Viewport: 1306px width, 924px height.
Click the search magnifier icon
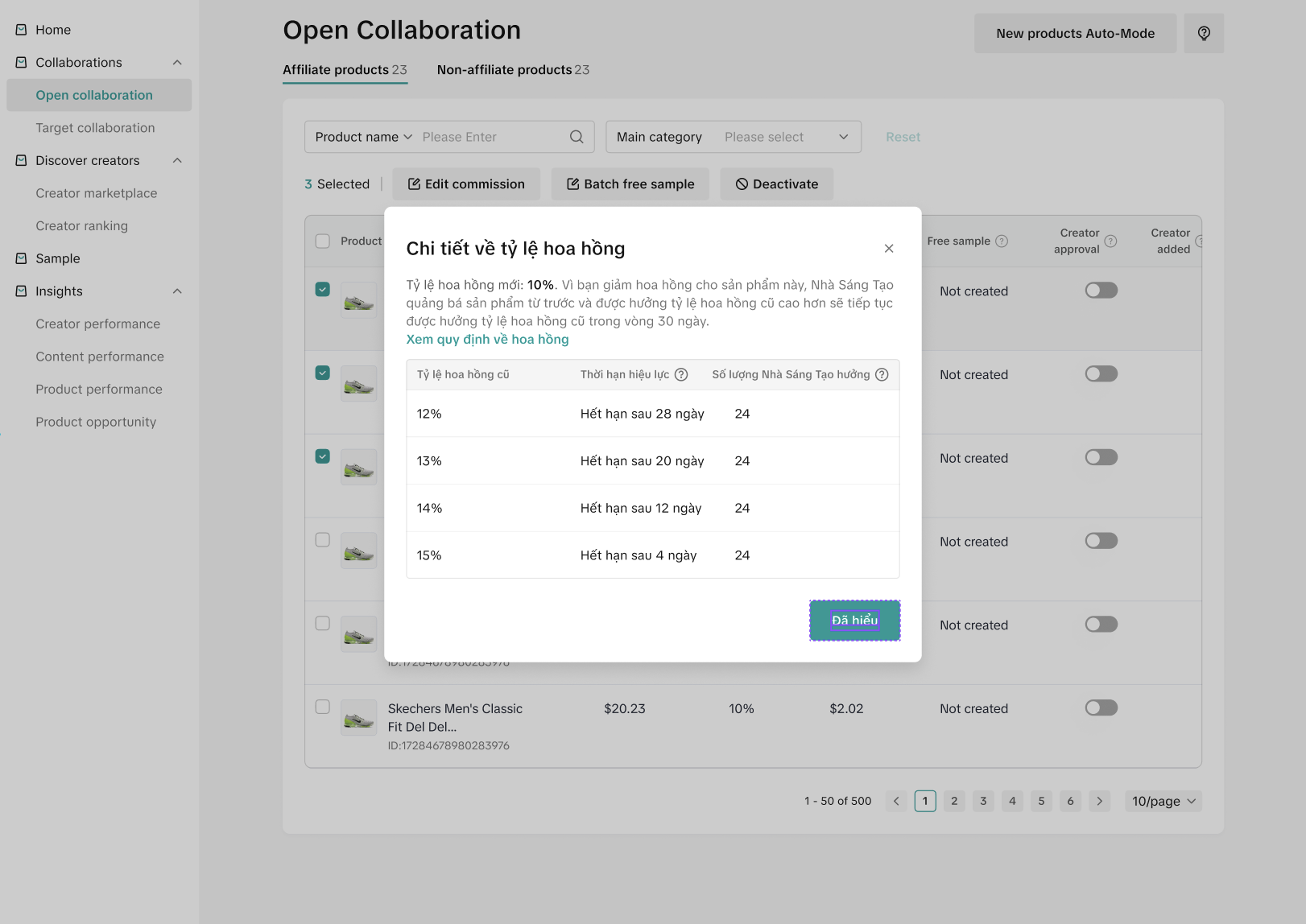click(577, 137)
